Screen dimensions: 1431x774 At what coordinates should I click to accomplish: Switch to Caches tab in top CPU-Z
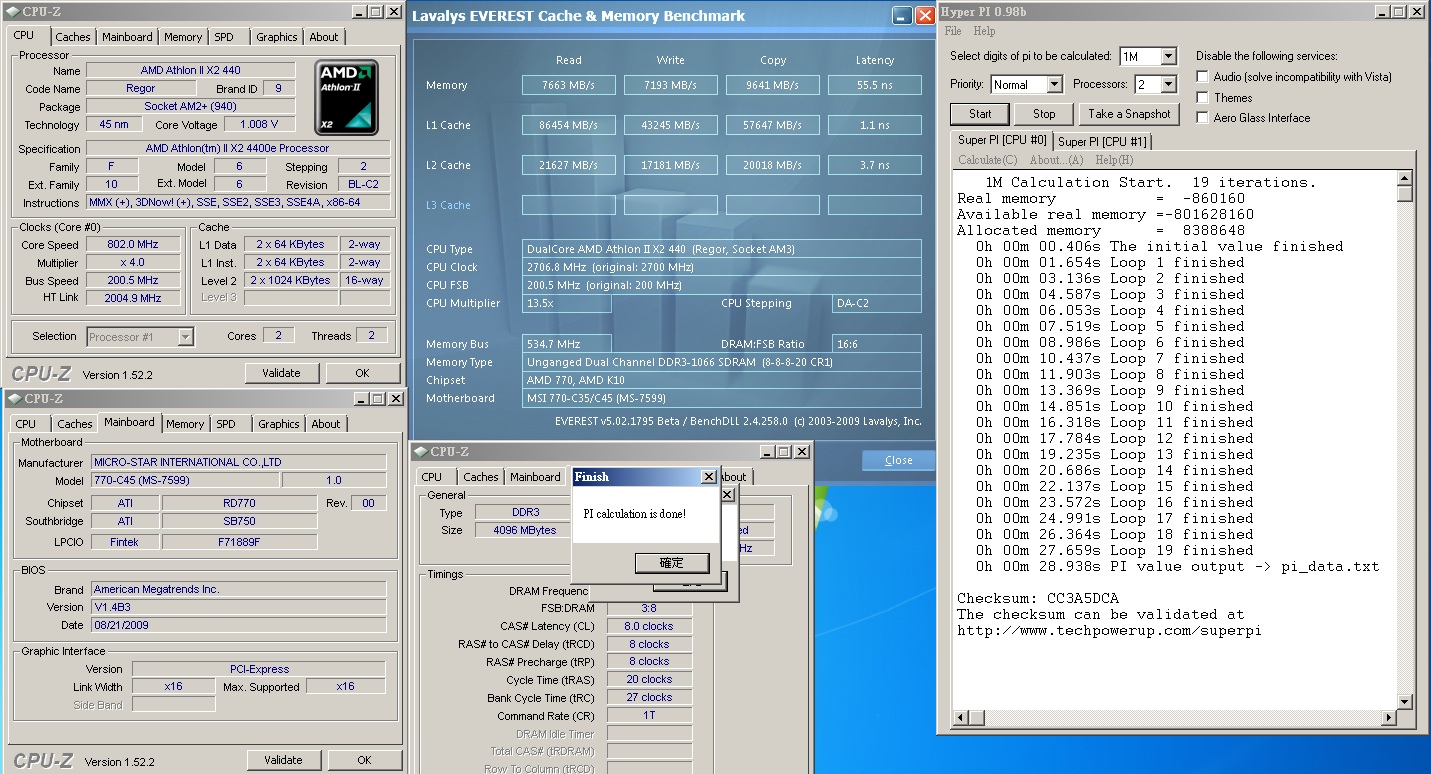click(73, 37)
